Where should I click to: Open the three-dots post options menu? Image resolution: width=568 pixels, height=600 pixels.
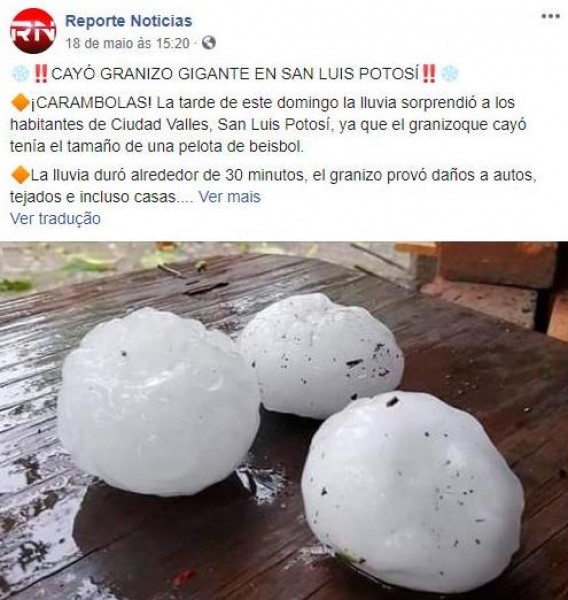click(550, 16)
